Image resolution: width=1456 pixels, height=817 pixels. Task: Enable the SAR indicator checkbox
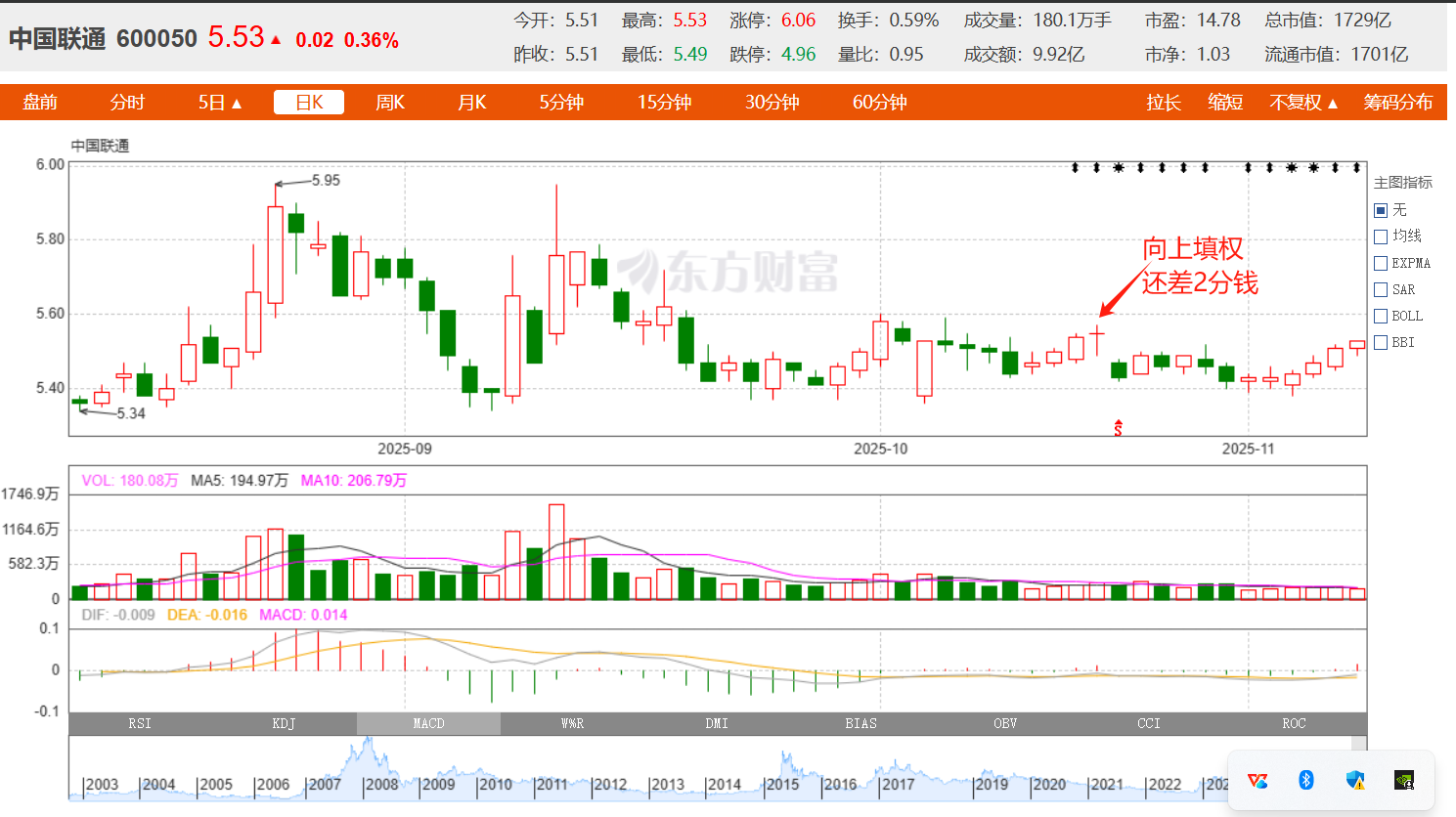pyautogui.click(x=1381, y=289)
